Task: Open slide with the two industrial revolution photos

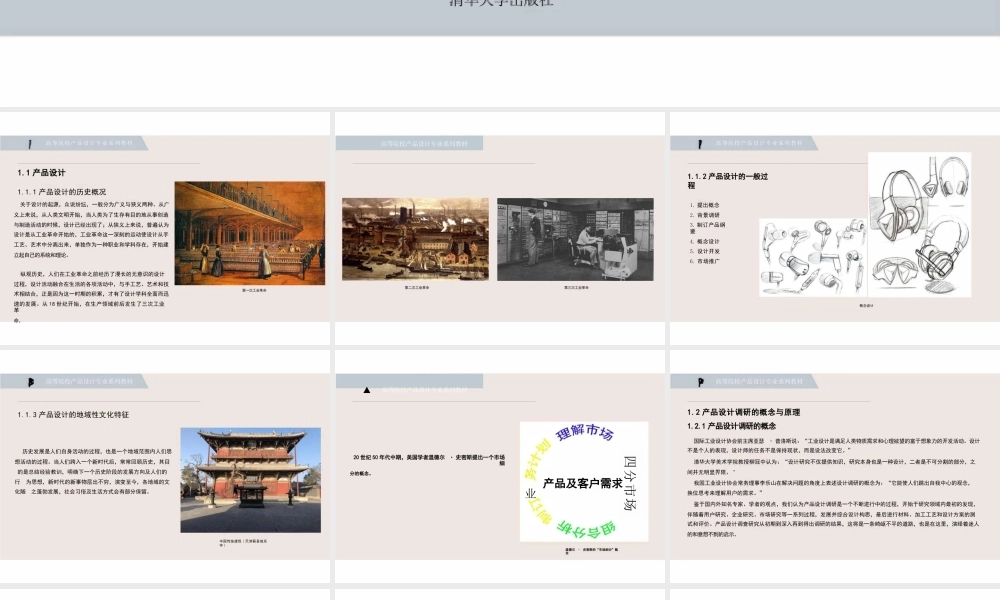Action: pos(500,228)
